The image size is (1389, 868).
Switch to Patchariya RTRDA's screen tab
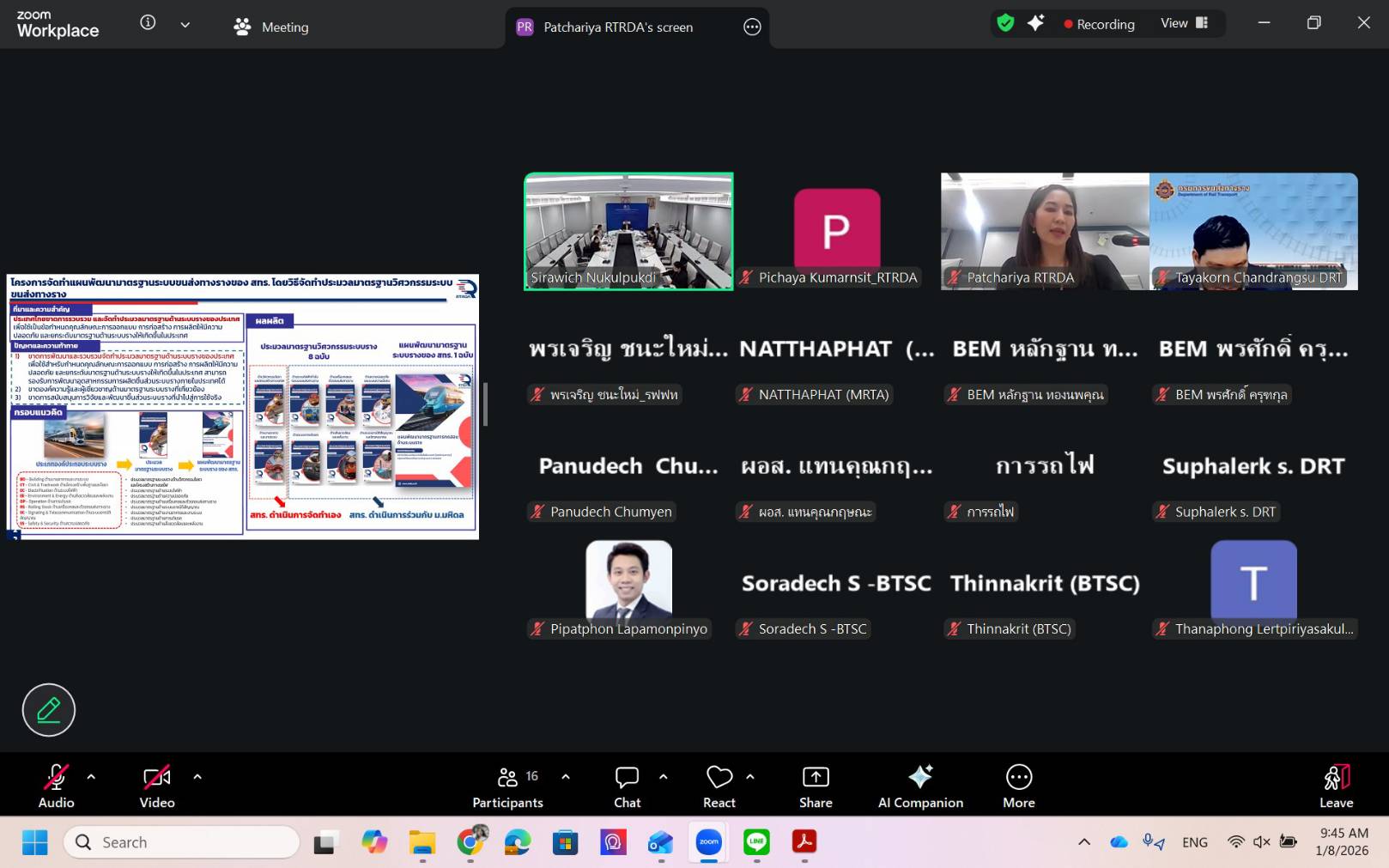(616, 27)
